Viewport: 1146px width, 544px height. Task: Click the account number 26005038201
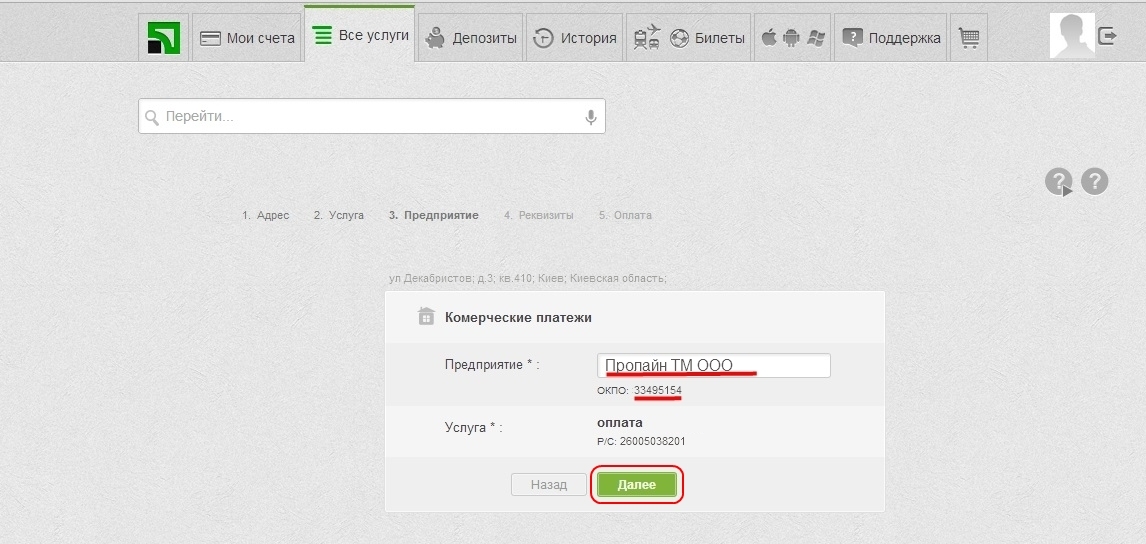coord(653,442)
